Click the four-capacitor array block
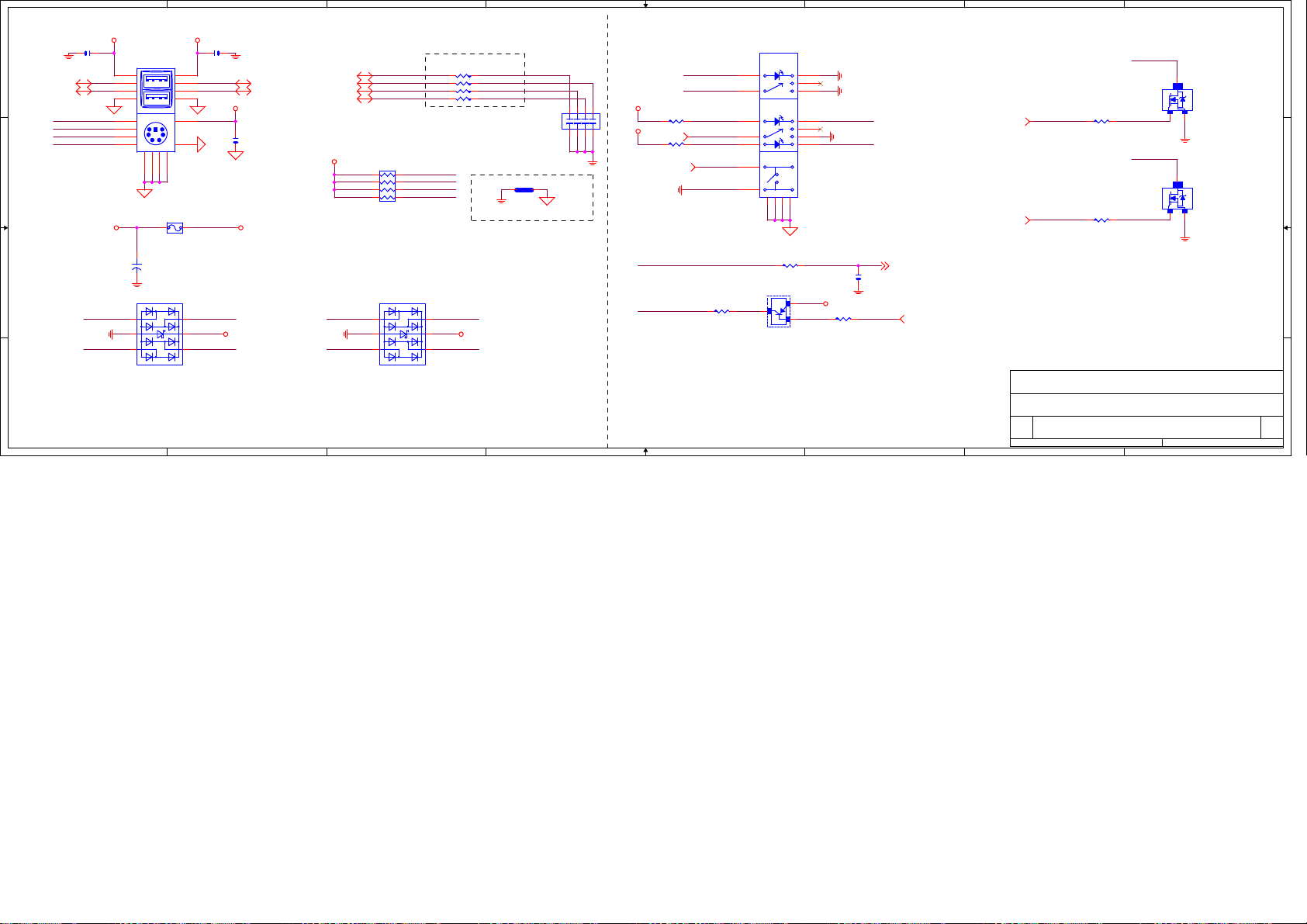The image size is (1307, 924). 581,122
